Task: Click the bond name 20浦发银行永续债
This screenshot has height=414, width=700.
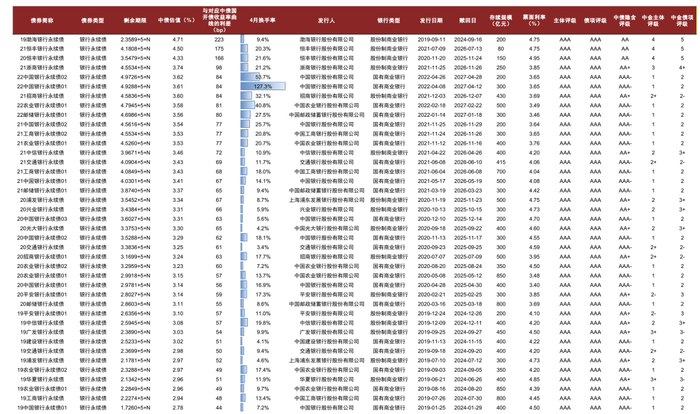Action: 42,200
